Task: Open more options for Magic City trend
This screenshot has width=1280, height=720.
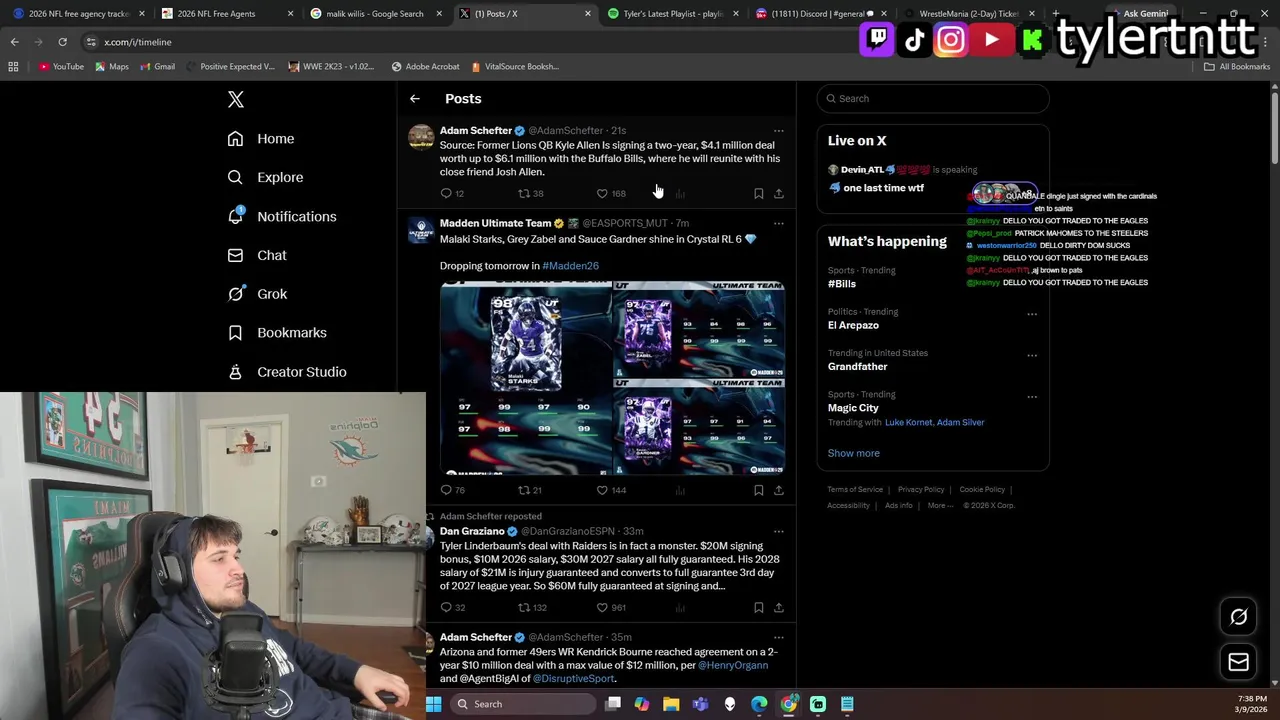Action: click(1032, 397)
